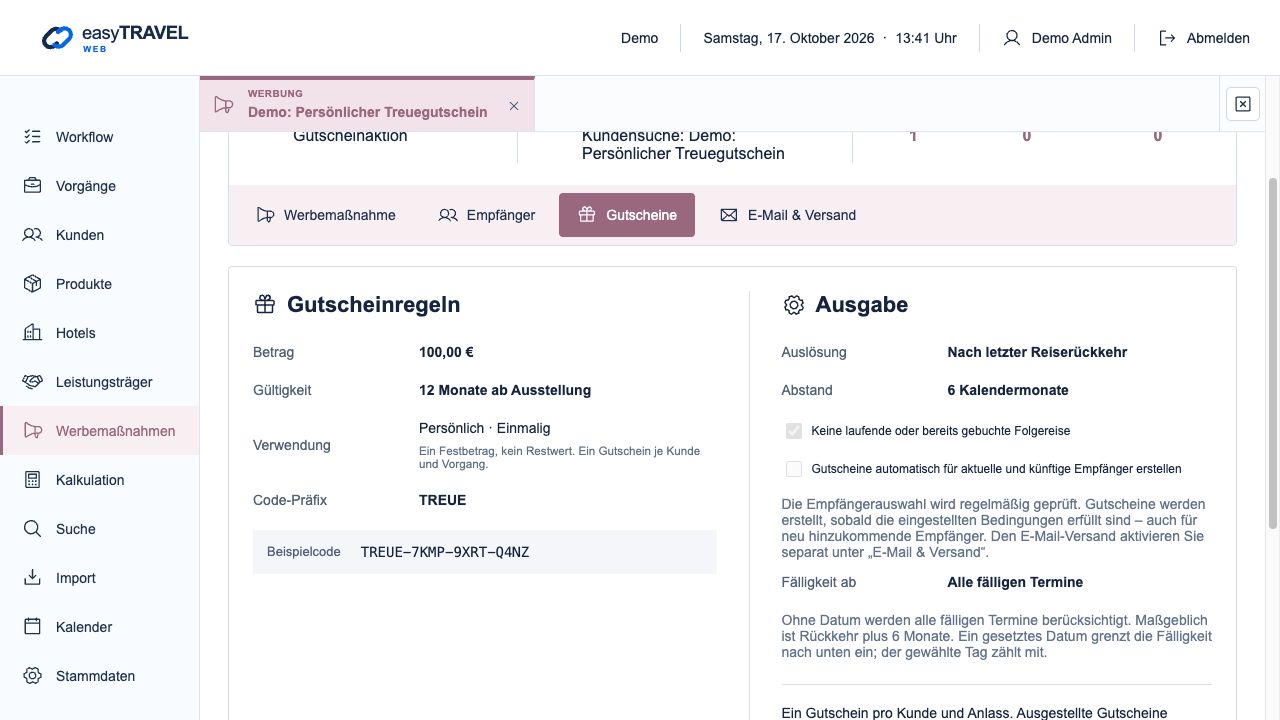Click the Betrag value 100,00 €
Screen dimensions: 1280x720
click(446, 352)
